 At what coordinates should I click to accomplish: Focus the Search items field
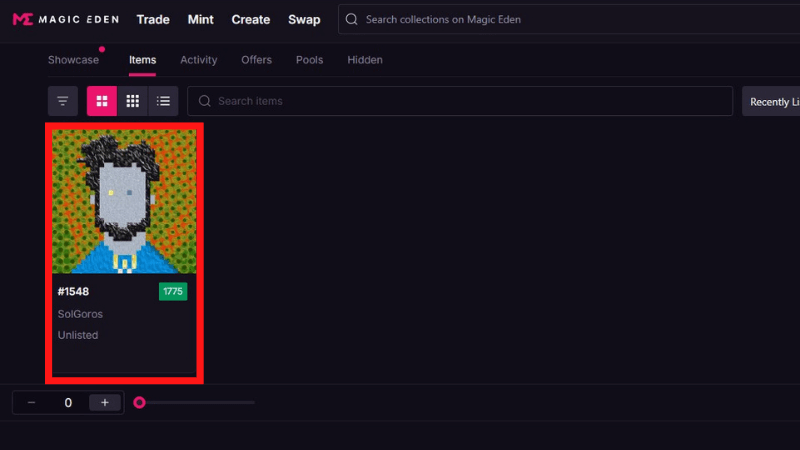(460, 101)
